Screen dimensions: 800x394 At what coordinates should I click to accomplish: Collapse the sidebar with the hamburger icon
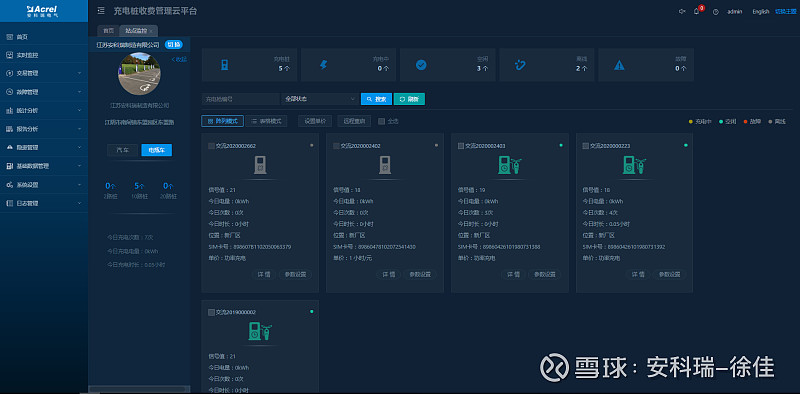tap(101, 11)
